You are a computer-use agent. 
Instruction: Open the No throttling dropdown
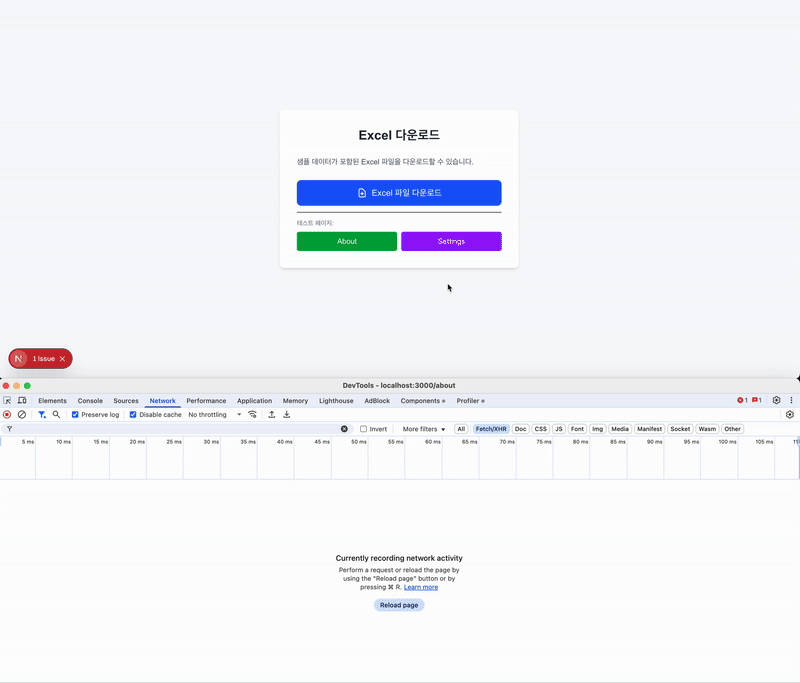[x=215, y=414]
